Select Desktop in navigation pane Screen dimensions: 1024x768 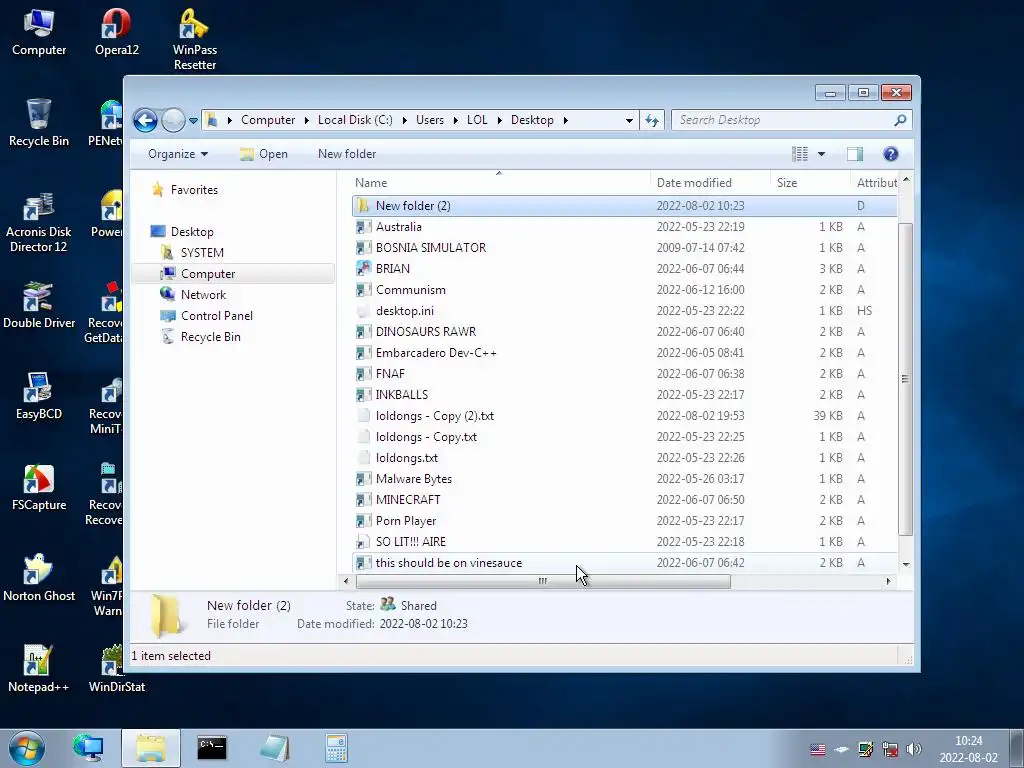[x=192, y=232]
